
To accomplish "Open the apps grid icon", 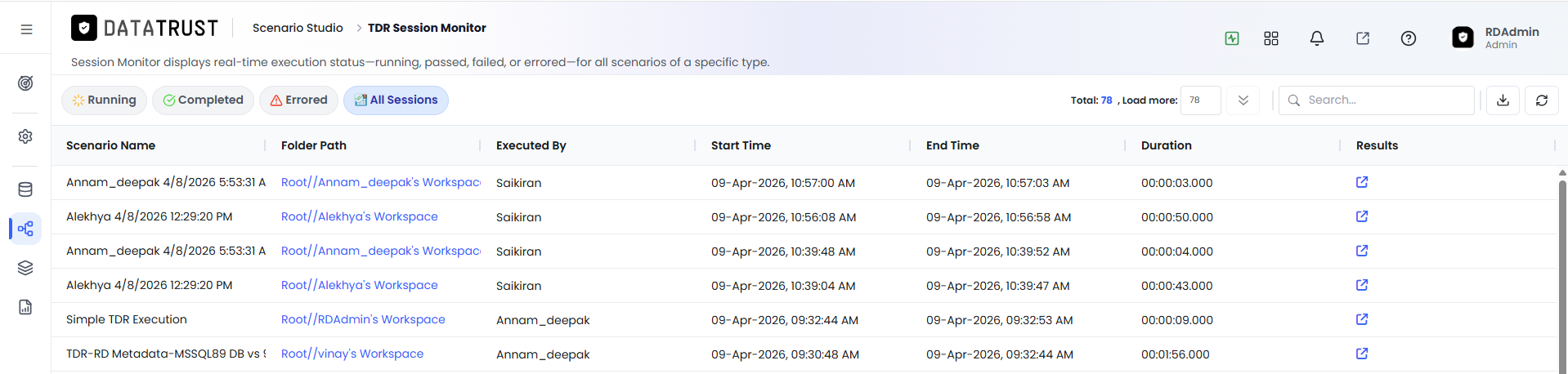I will click(1270, 38).
